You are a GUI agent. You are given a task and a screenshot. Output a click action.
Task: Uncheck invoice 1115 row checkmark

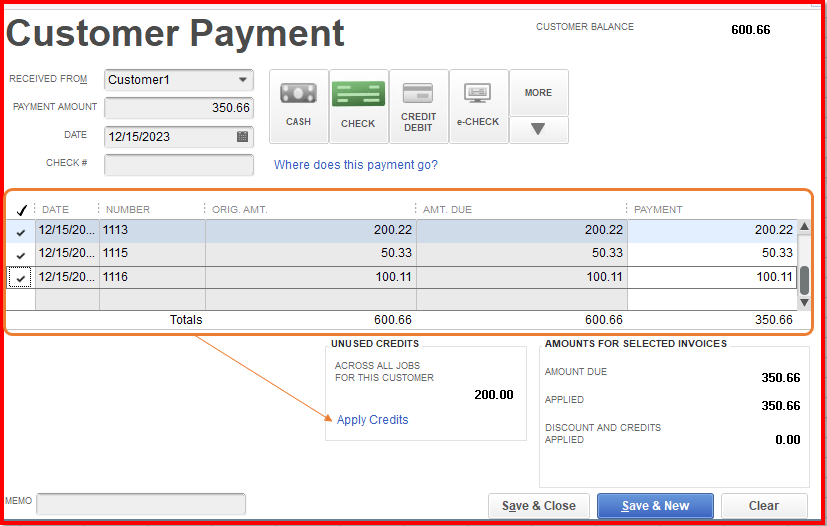coord(21,254)
